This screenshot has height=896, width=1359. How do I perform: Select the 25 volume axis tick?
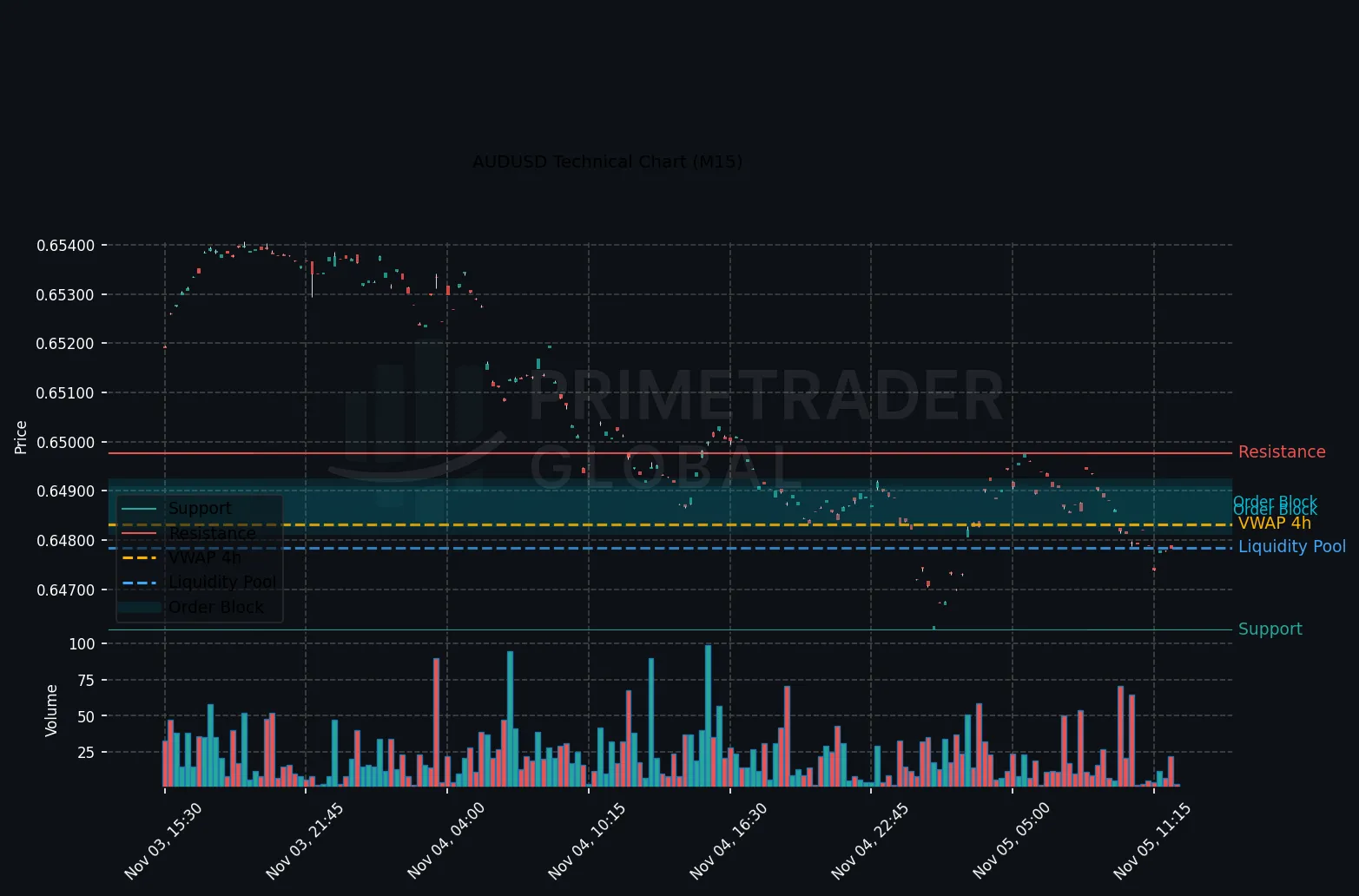pos(85,753)
